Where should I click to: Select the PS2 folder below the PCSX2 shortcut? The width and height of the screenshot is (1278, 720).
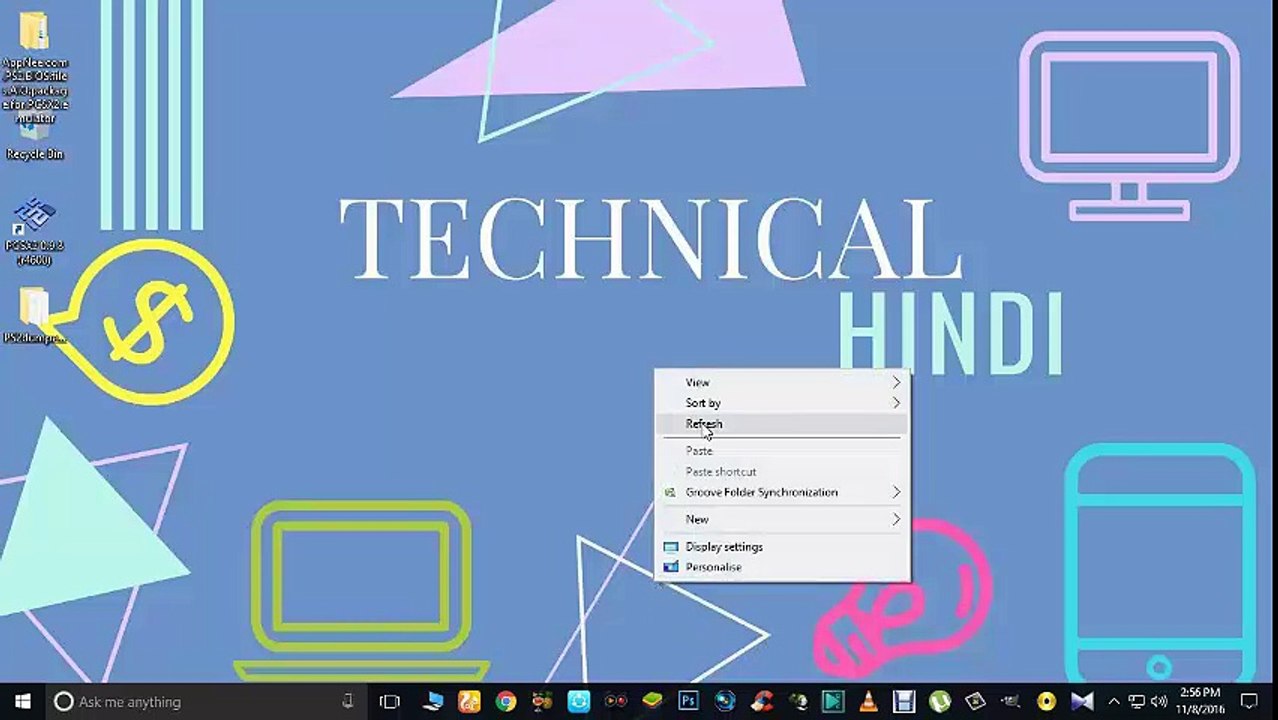(34, 316)
